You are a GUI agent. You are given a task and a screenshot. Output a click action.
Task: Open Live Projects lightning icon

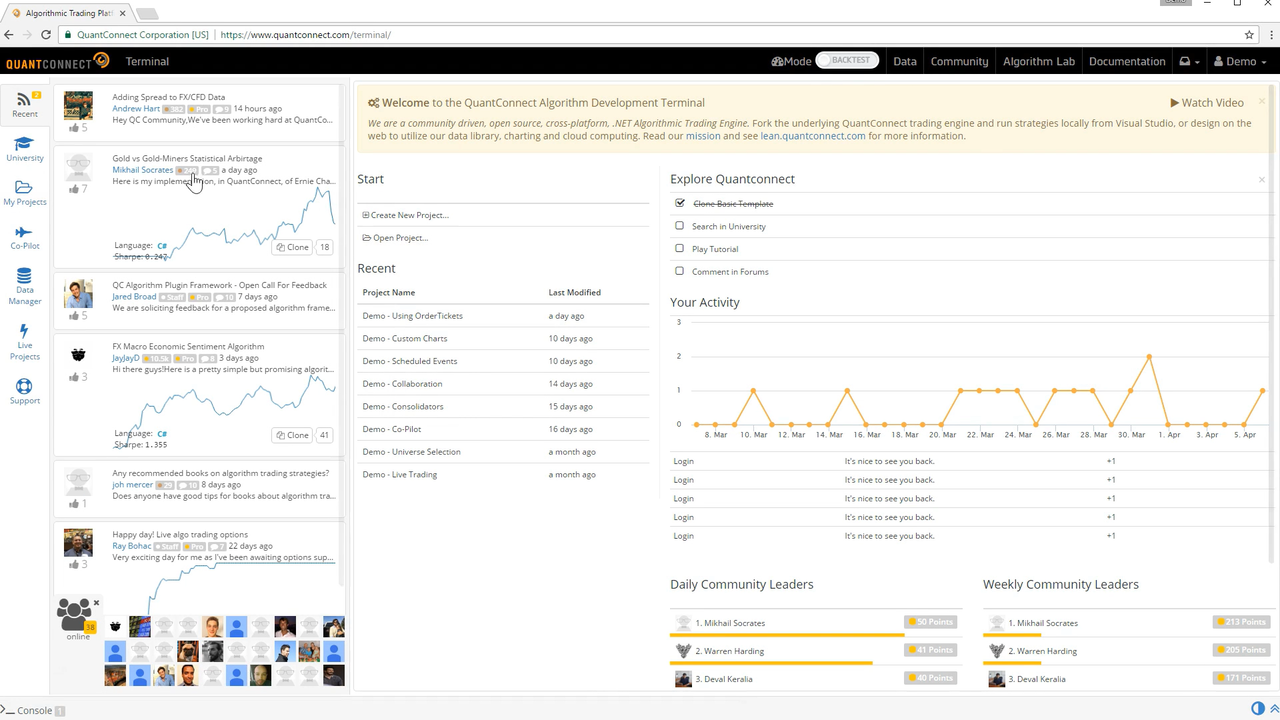[x=24, y=332]
